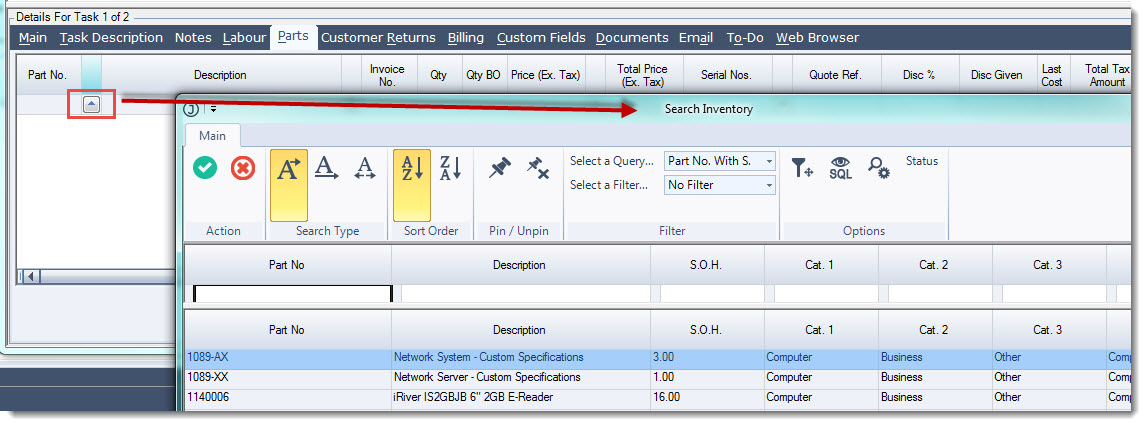1146x426 pixels.
Task: Click the 'Serial Nos.' column header
Action: coord(726,75)
